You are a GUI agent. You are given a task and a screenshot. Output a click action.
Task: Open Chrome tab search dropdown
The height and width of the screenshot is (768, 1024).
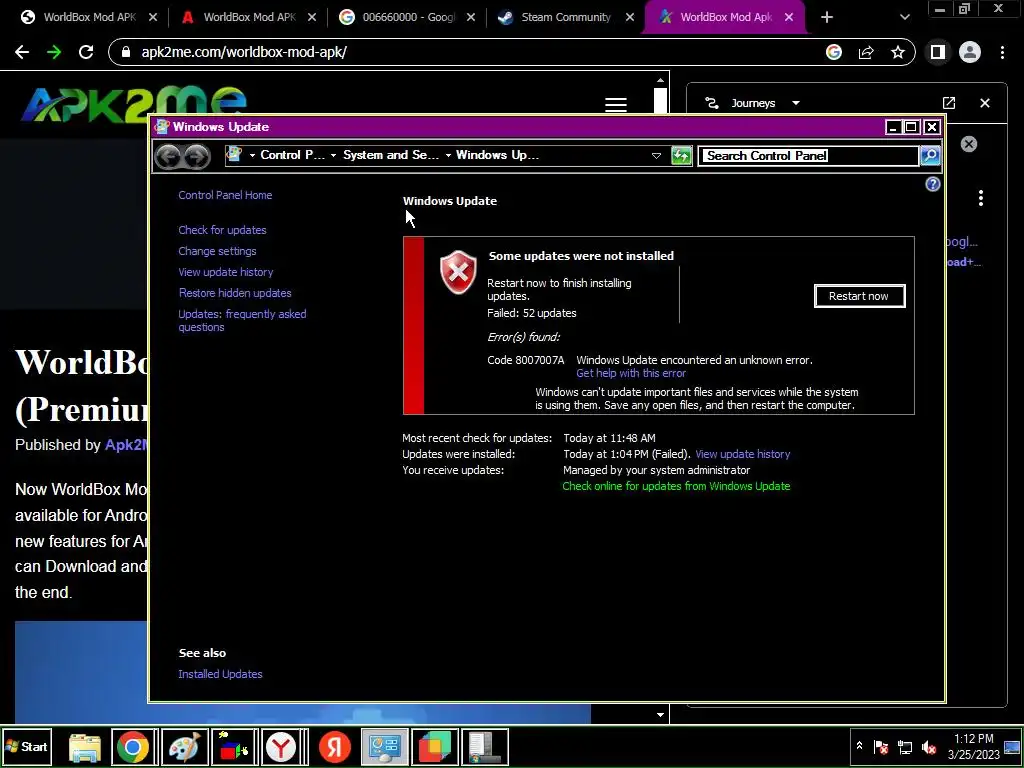point(904,18)
